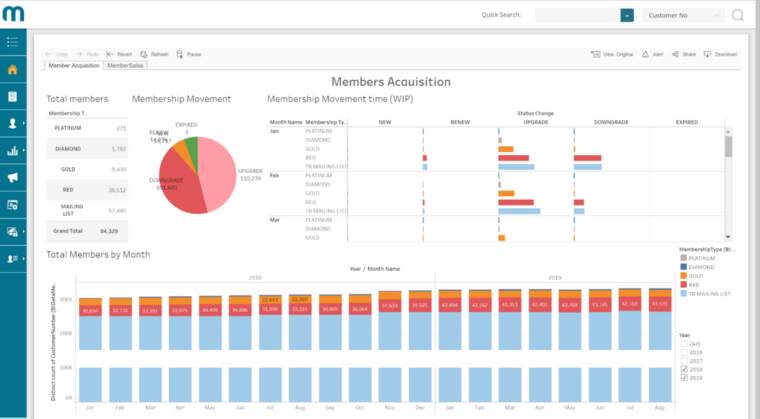Click View: Original in the toolbar
This screenshot has width=760, height=419.
(x=612, y=54)
